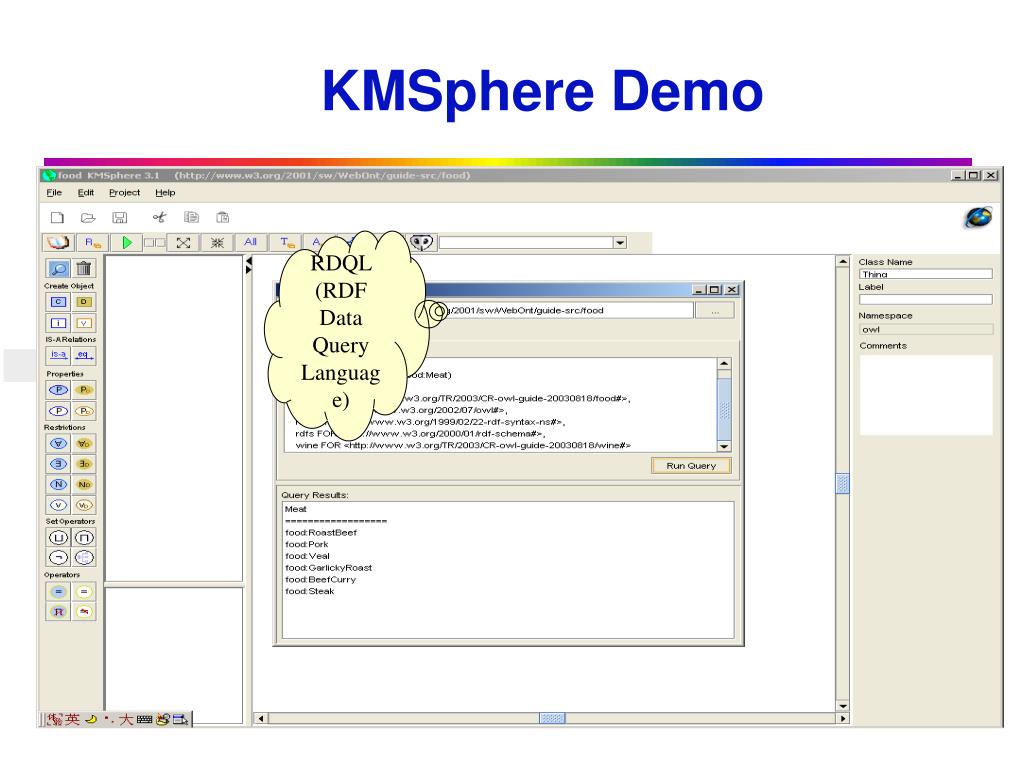1024x768 pixels.
Task: Choose the intersection set operator tool
Action: (84, 537)
